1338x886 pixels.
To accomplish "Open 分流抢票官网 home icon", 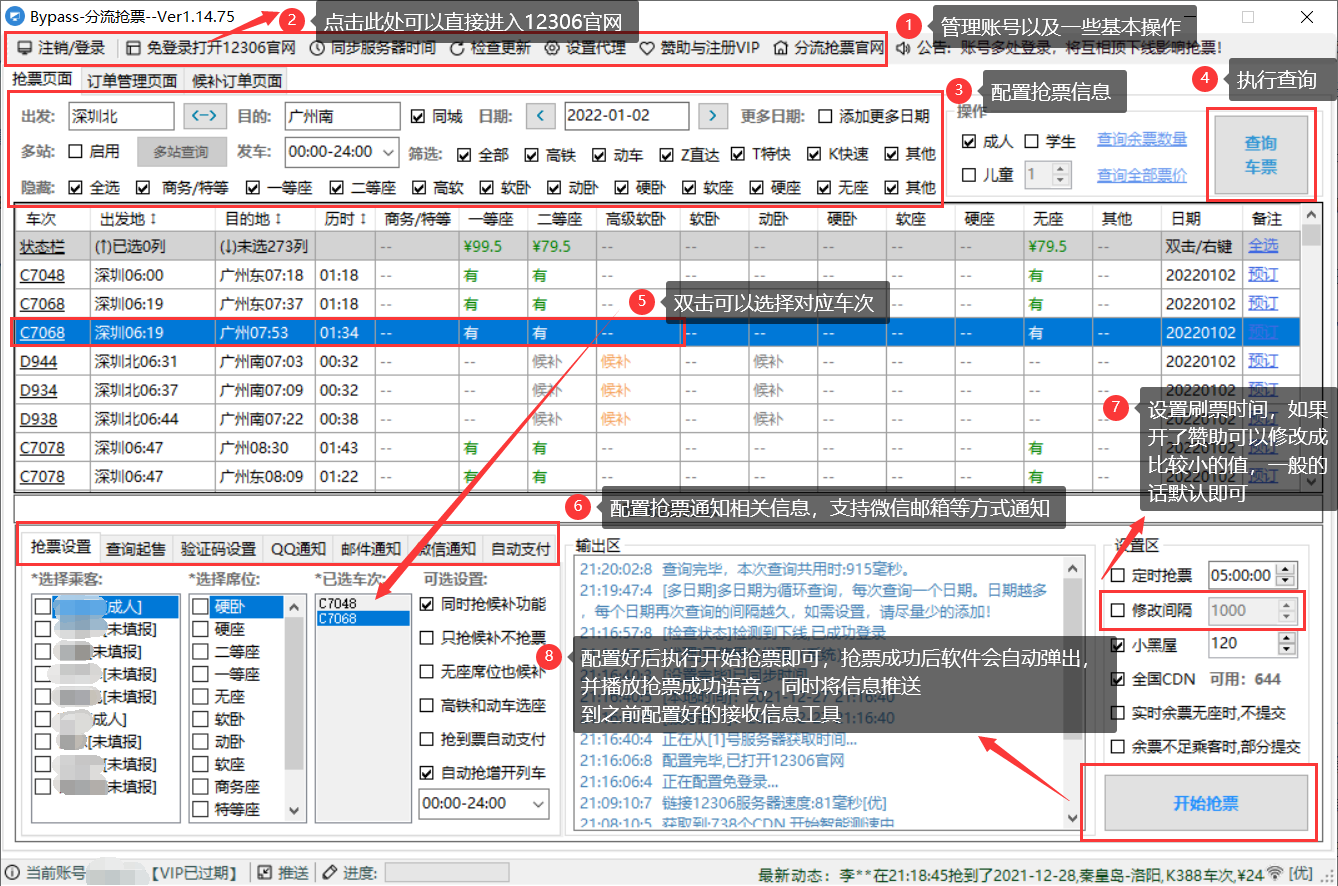I will tap(781, 48).
